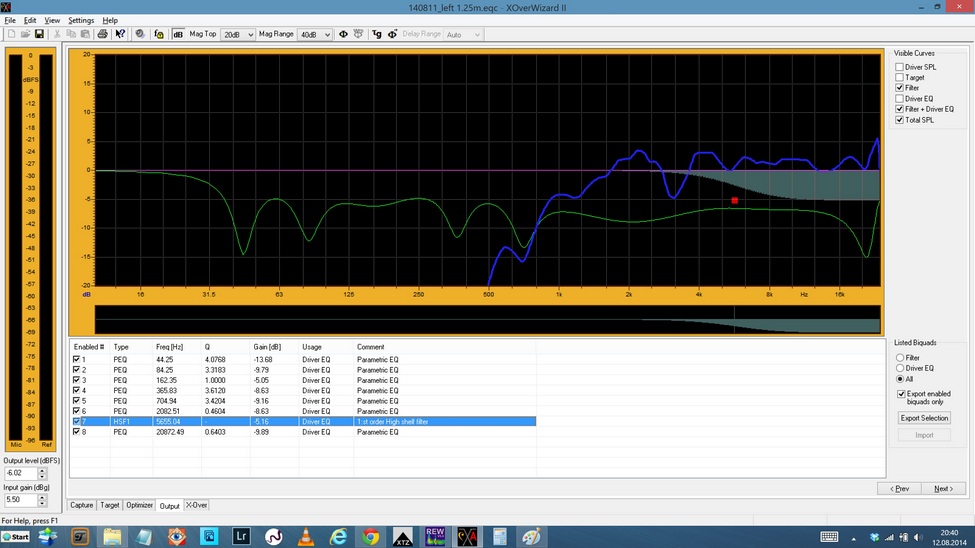Click the Next button
Viewport: 975px width, 548px height.
[x=944, y=489]
